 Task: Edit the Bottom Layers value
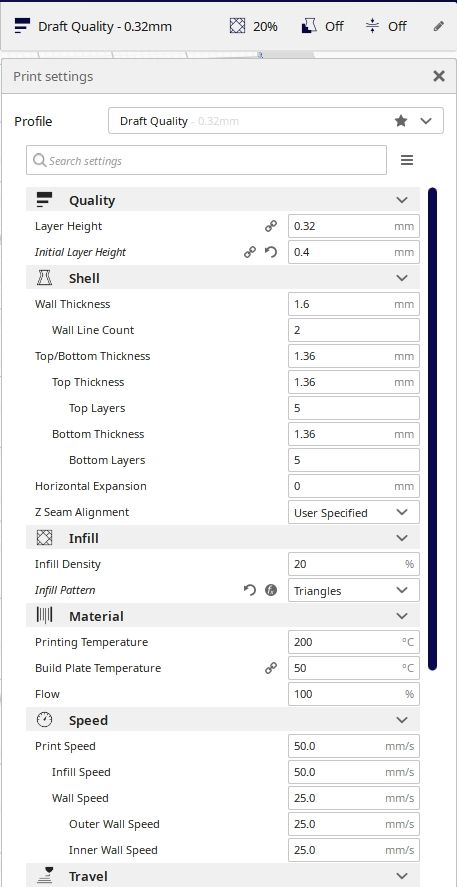[354, 460]
